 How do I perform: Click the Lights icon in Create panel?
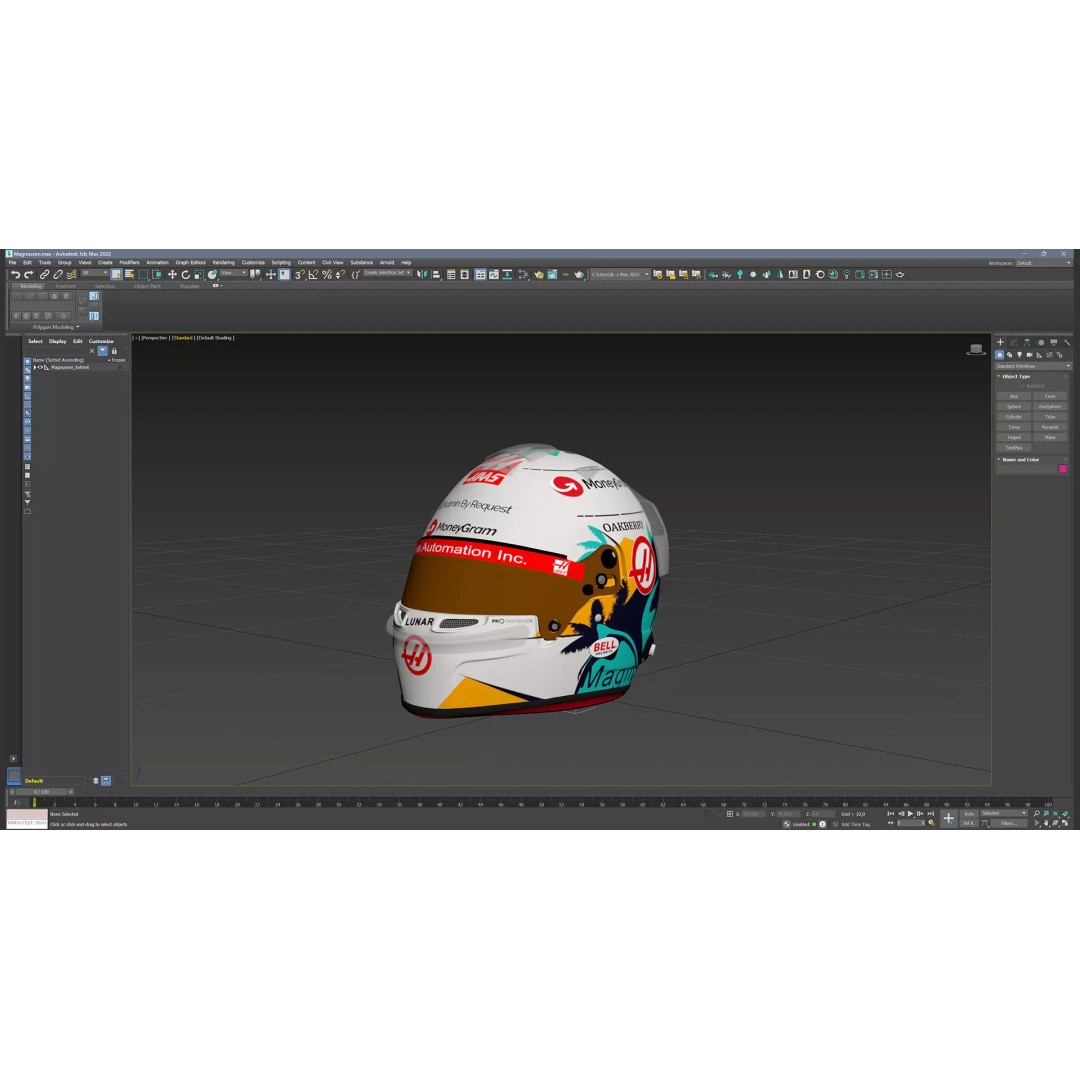pyautogui.click(x=1019, y=355)
